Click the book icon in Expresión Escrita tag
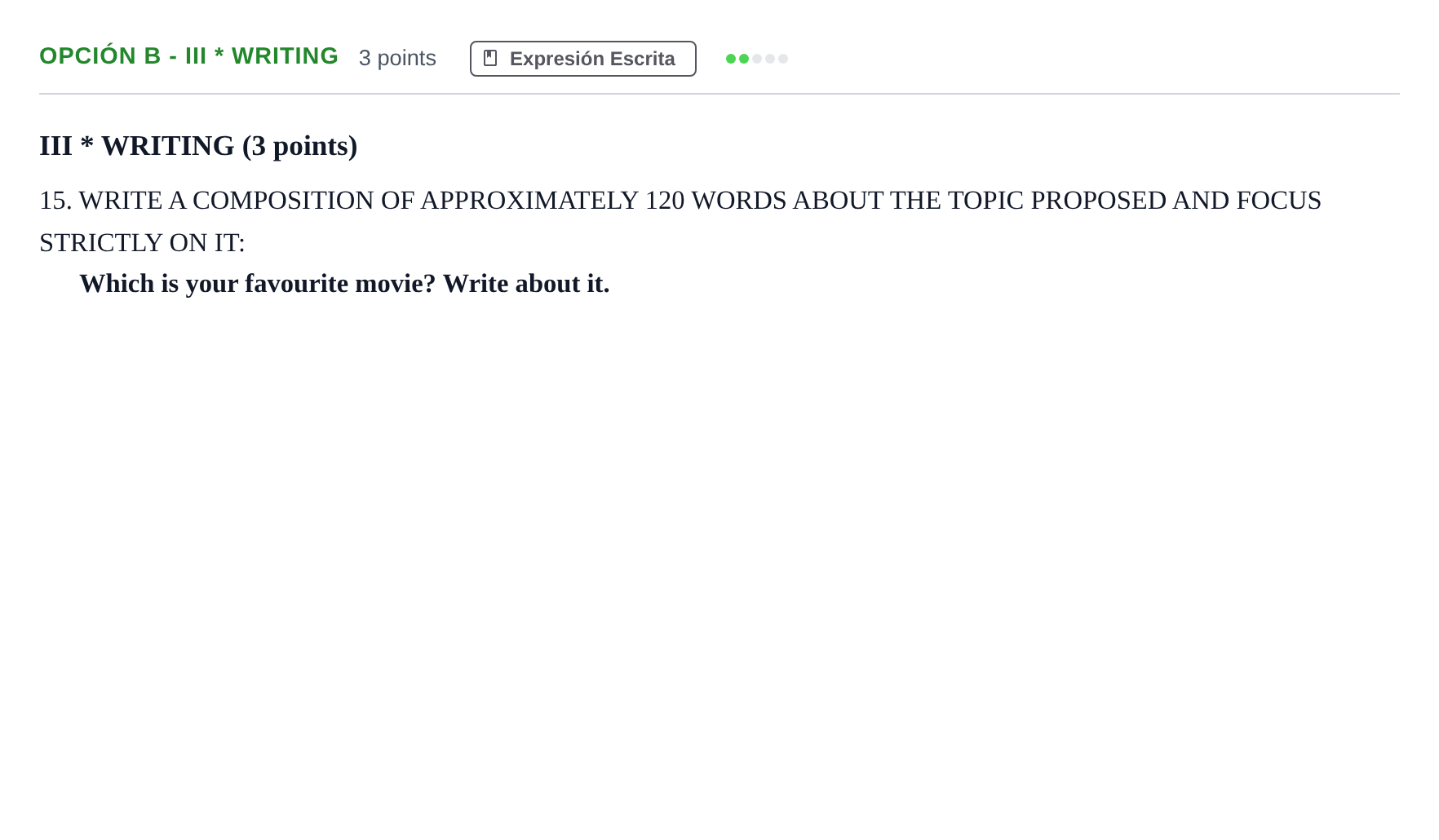Screen dimensions: 1439x840 490,58
